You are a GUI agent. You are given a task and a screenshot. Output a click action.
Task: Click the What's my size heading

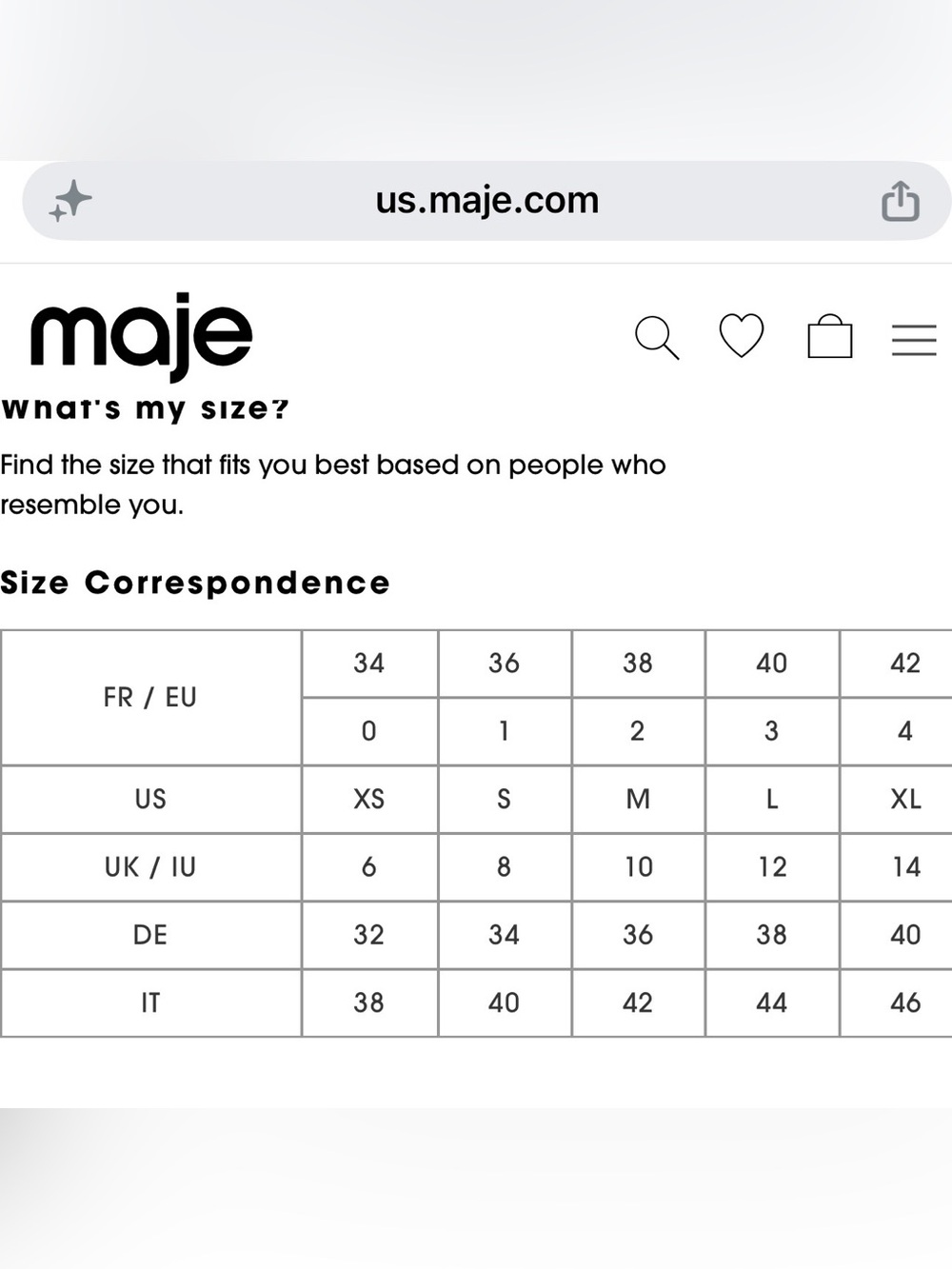[x=145, y=408]
